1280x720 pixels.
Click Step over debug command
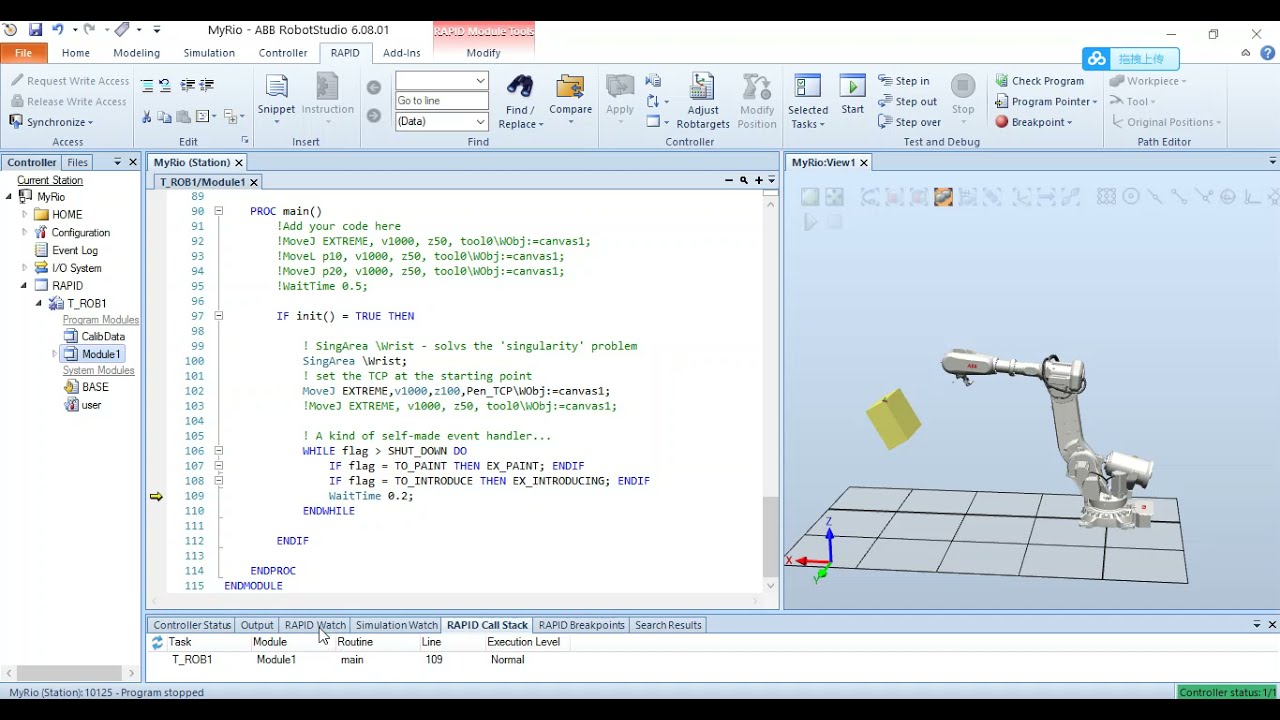click(909, 122)
